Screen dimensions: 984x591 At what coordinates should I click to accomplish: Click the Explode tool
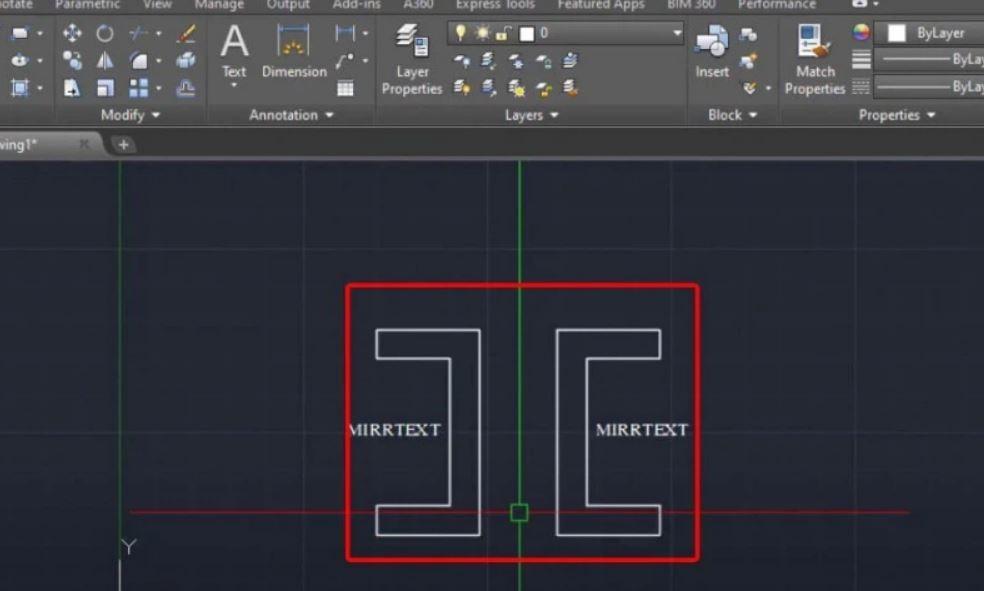(x=186, y=60)
